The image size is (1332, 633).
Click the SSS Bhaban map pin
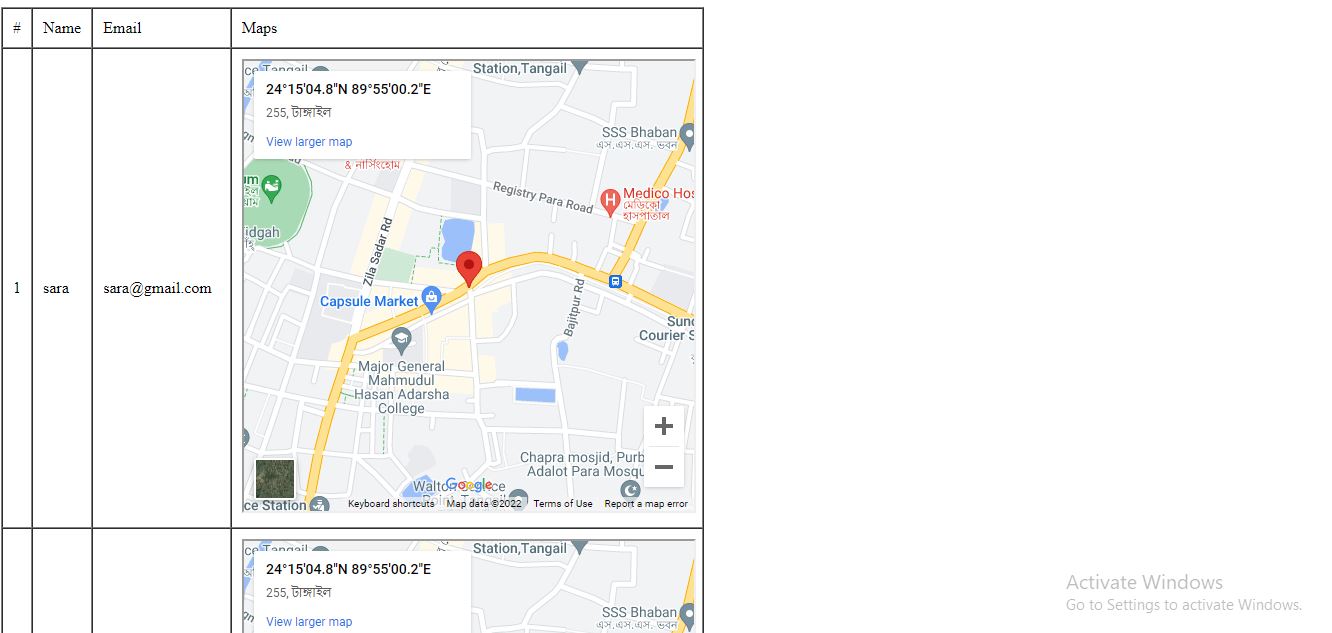tap(687, 134)
